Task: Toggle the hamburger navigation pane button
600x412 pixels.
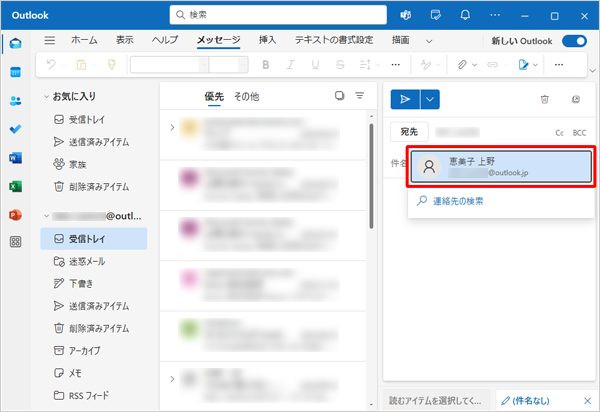Action: tap(49, 40)
